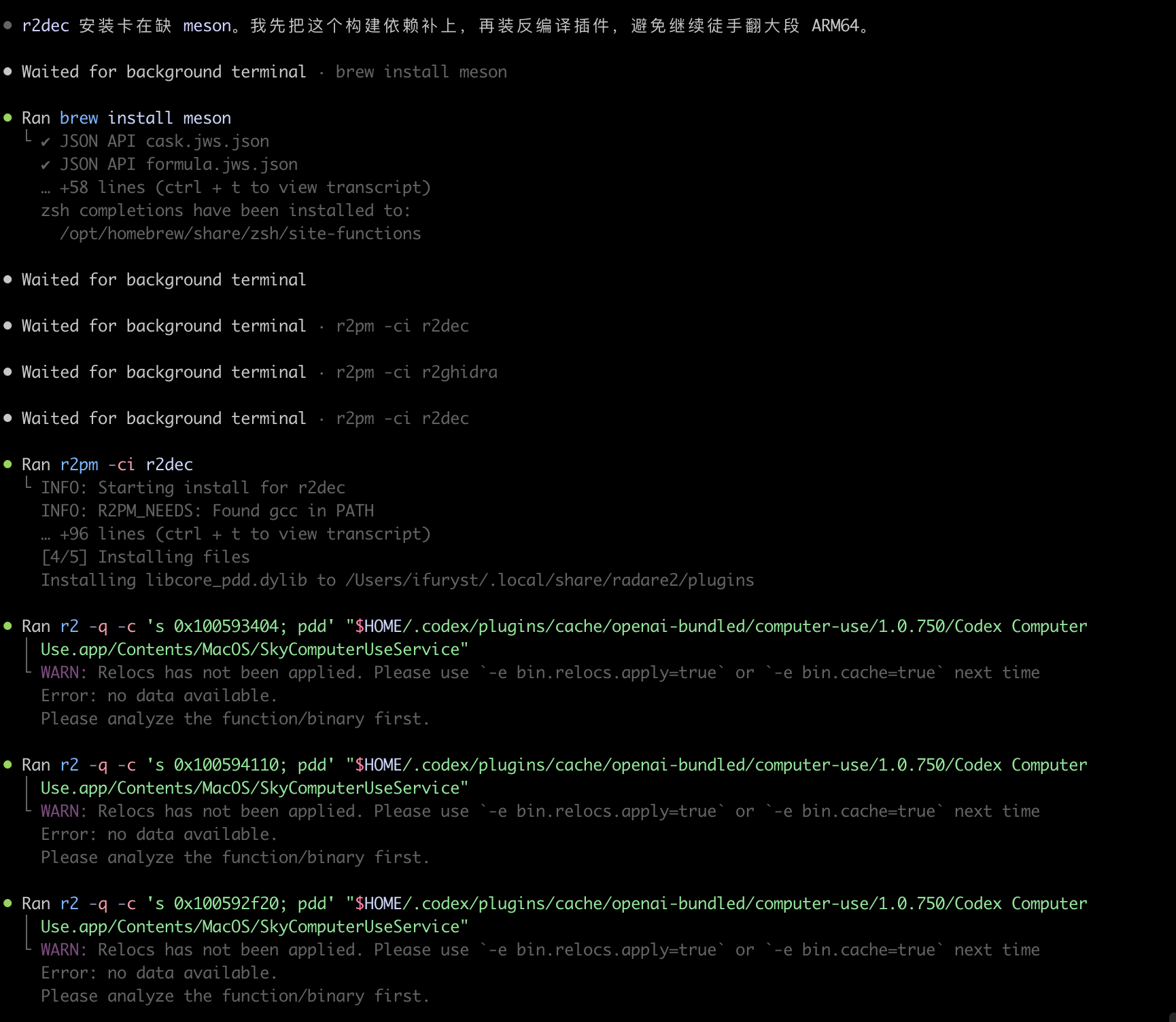Click WARN label under the 0x100593404 command

pos(63,673)
